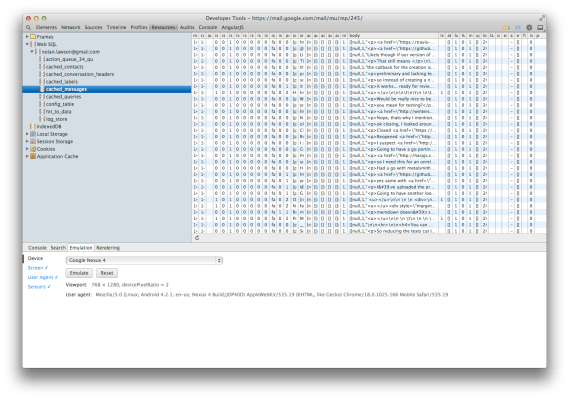
Task: Expand the Local Storage node
Action: 27,134
